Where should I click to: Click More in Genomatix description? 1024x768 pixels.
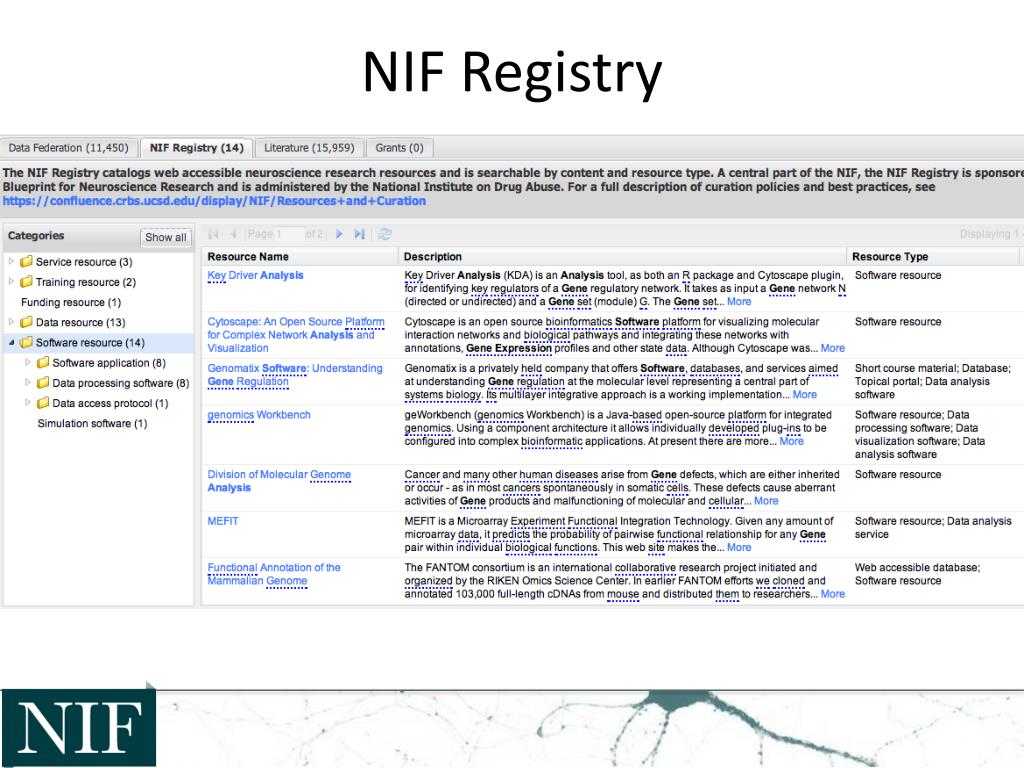coord(805,394)
